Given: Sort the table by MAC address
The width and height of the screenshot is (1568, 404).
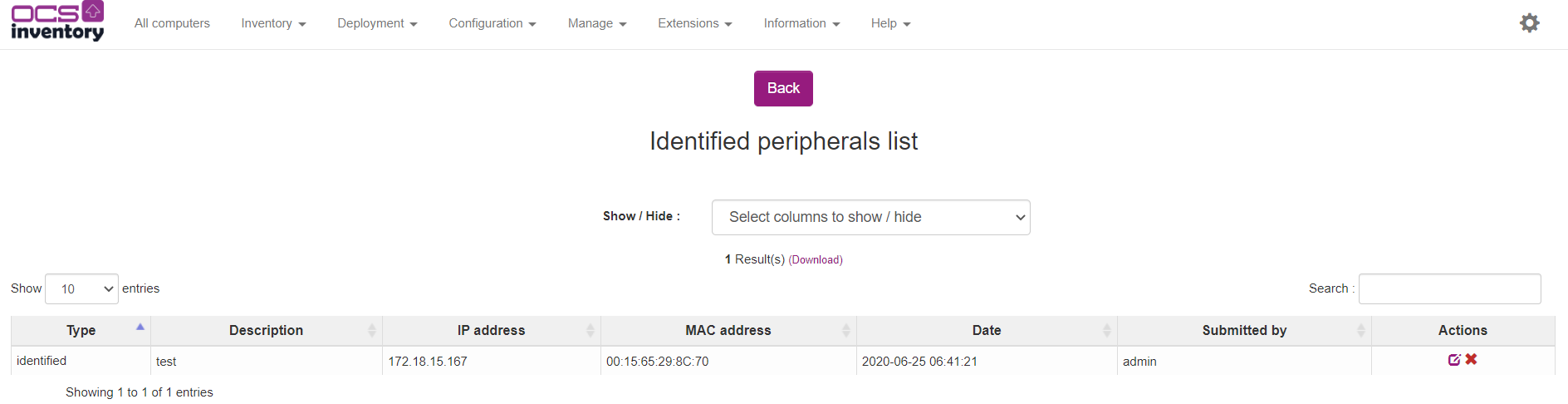Looking at the screenshot, I should (x=728, y=330).
